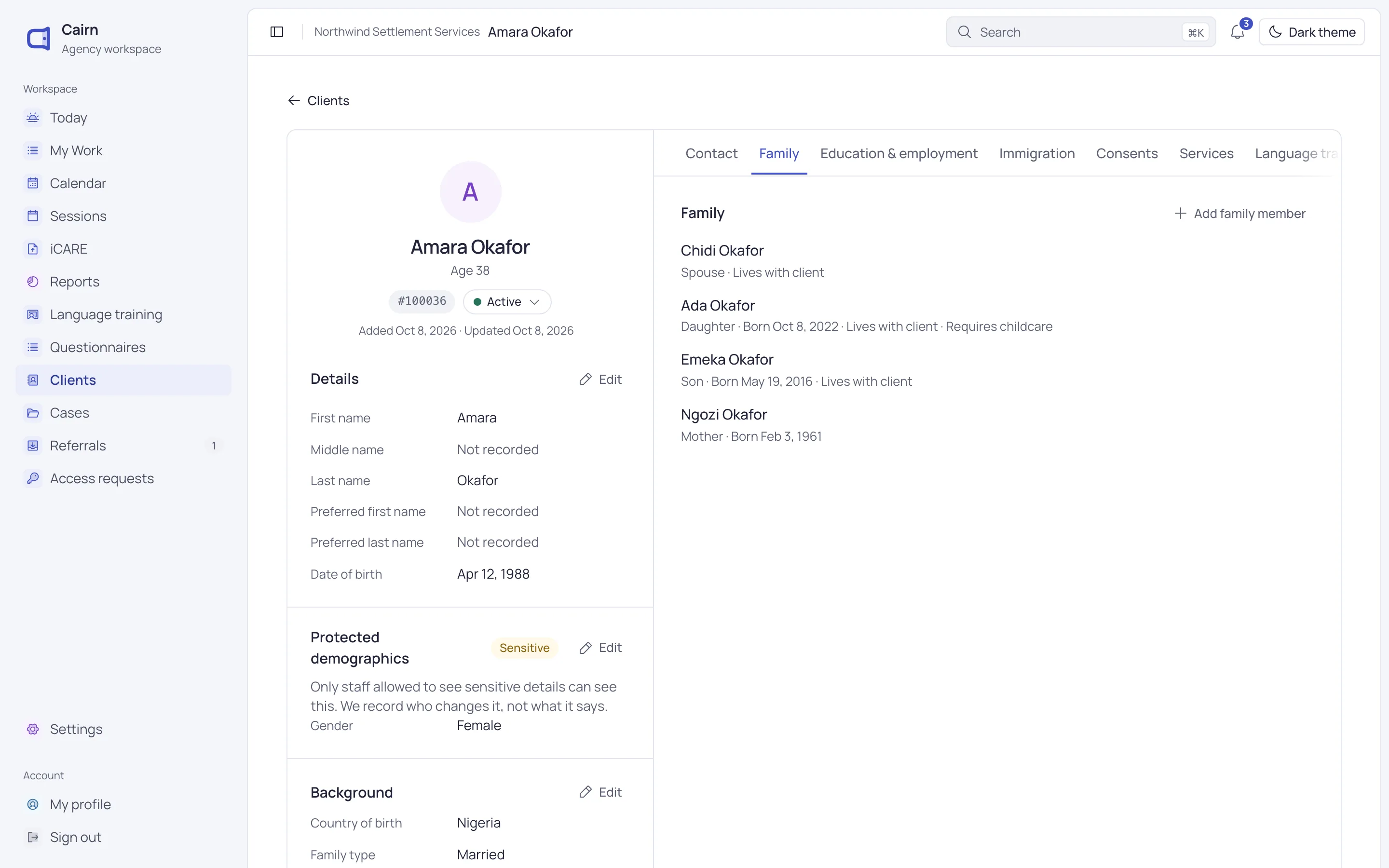Open the Services tab
The height and width of the screenshot is (868, 1389).
tap(1206, 153)
